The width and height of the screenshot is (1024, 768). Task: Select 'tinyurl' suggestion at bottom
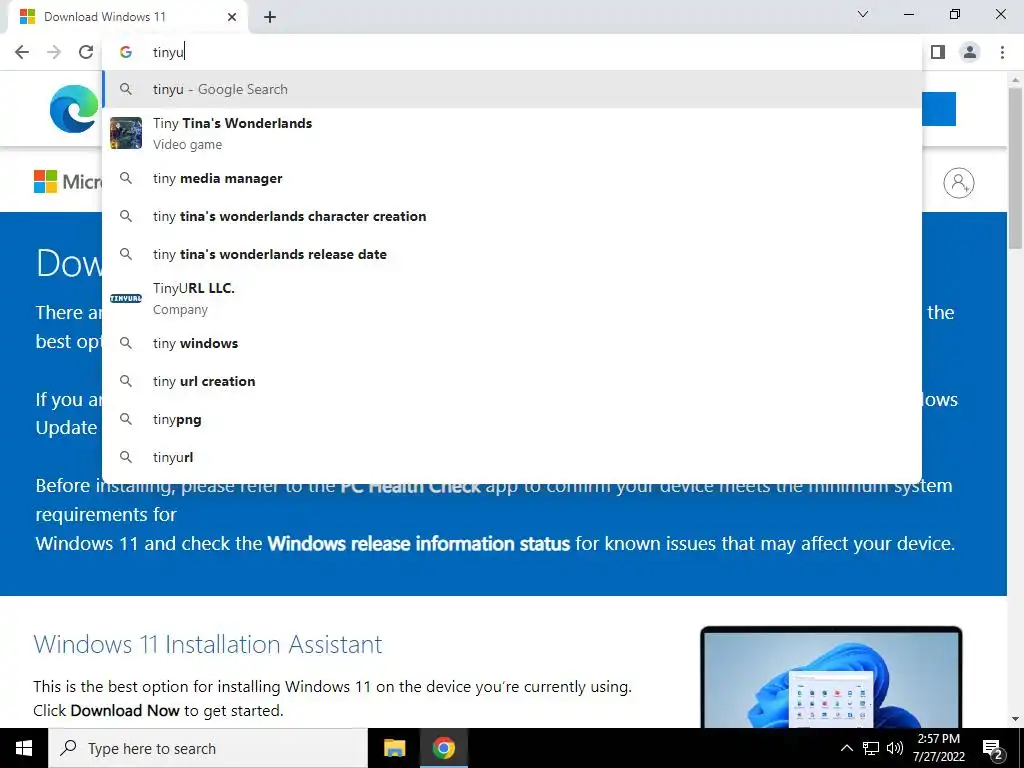point(512,457)
